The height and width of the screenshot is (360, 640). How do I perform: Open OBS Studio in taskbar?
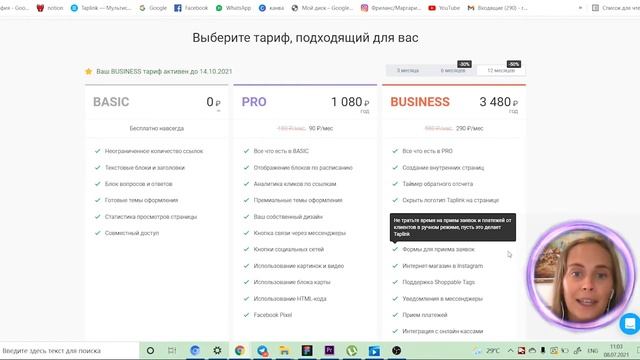tap(396, 351)
